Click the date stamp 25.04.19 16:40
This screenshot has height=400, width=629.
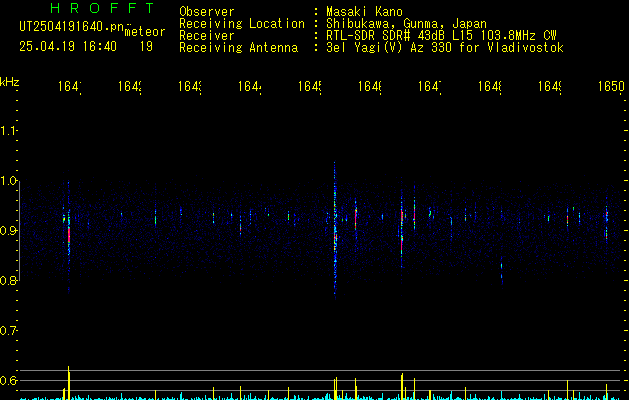pos(68,47)
